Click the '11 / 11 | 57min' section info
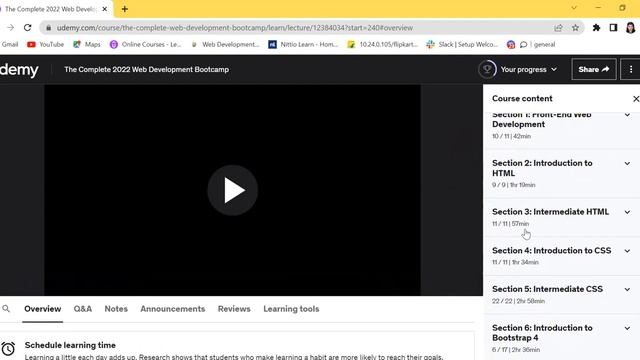 [x=510, y=224]
